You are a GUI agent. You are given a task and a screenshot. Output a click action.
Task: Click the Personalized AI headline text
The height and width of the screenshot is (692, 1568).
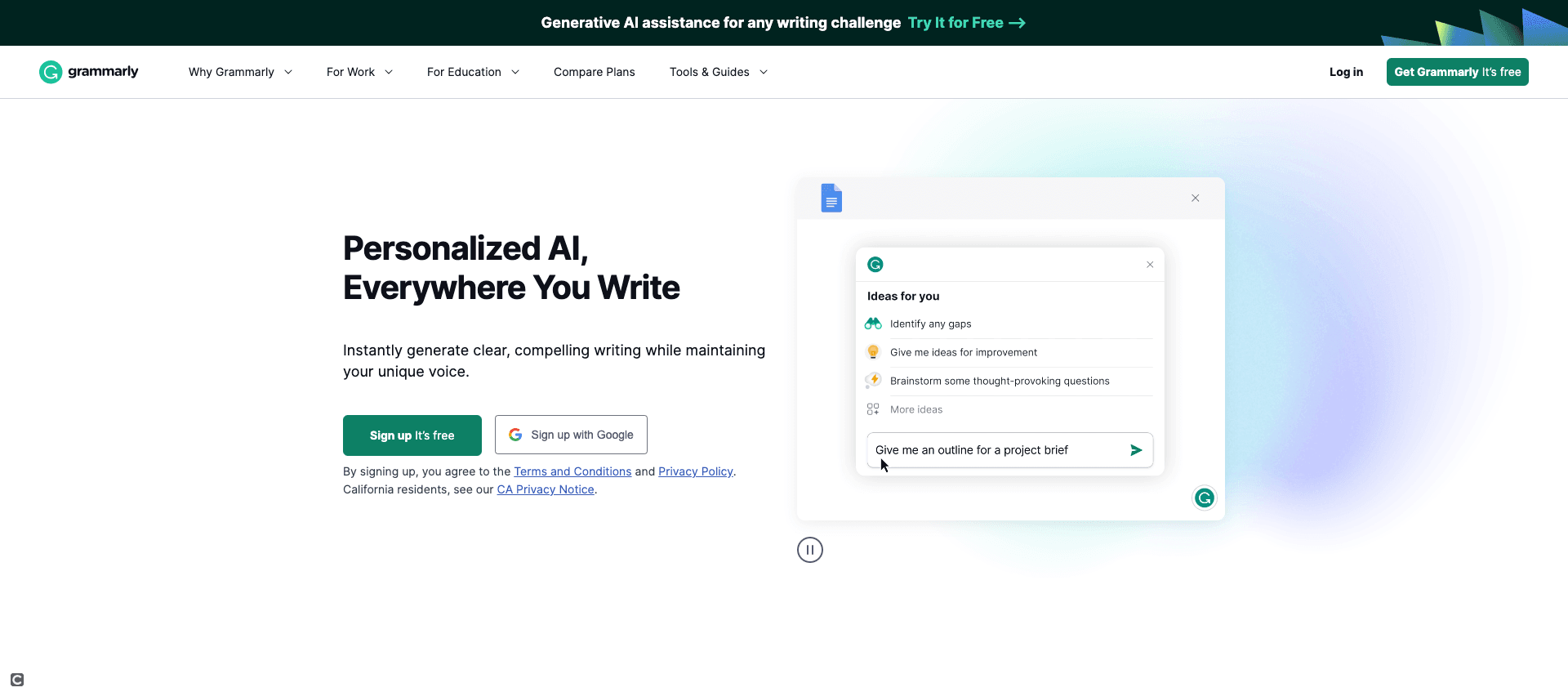[511, 268]
